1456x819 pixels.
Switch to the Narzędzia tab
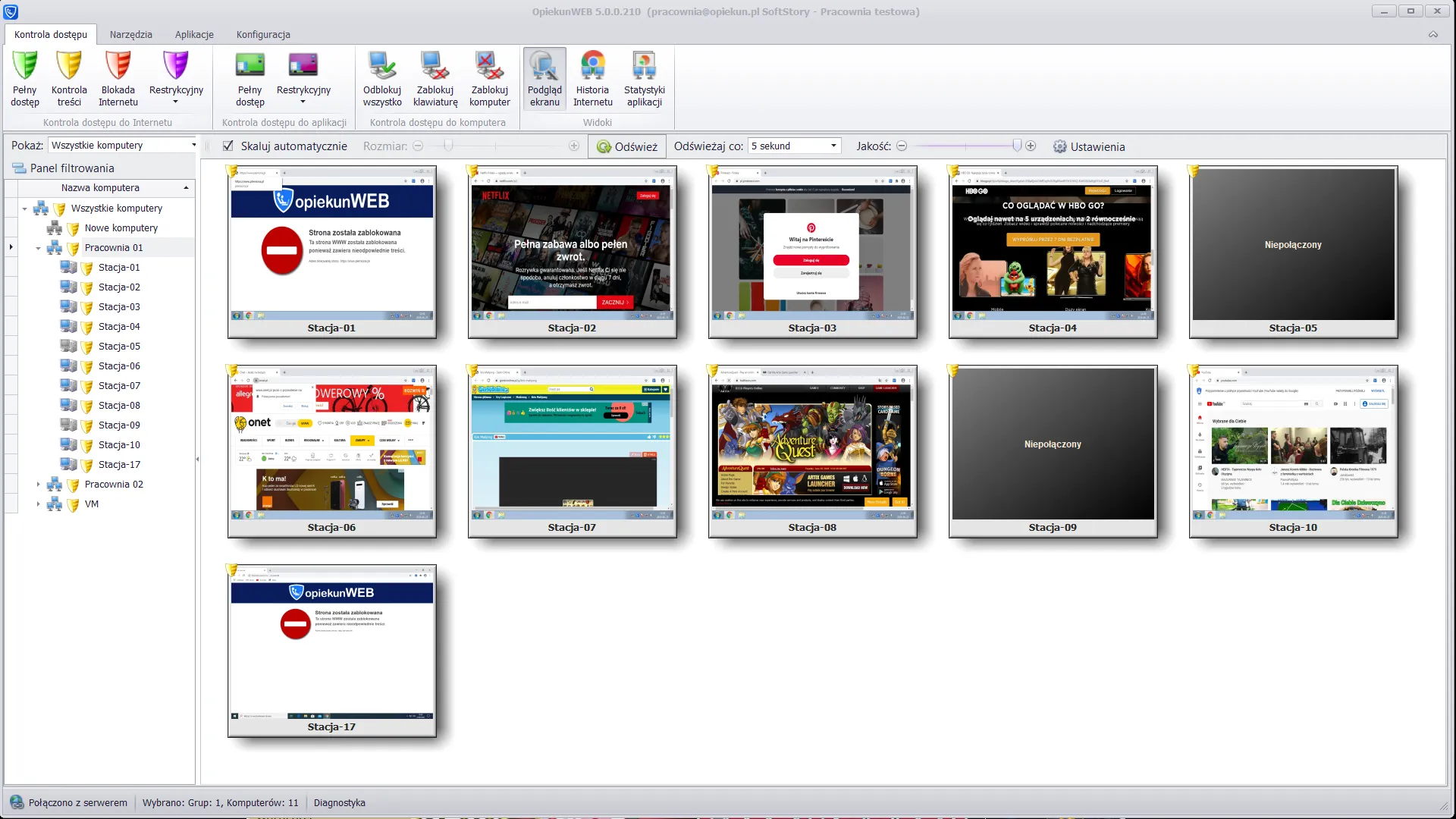click(x=130, y=34)
